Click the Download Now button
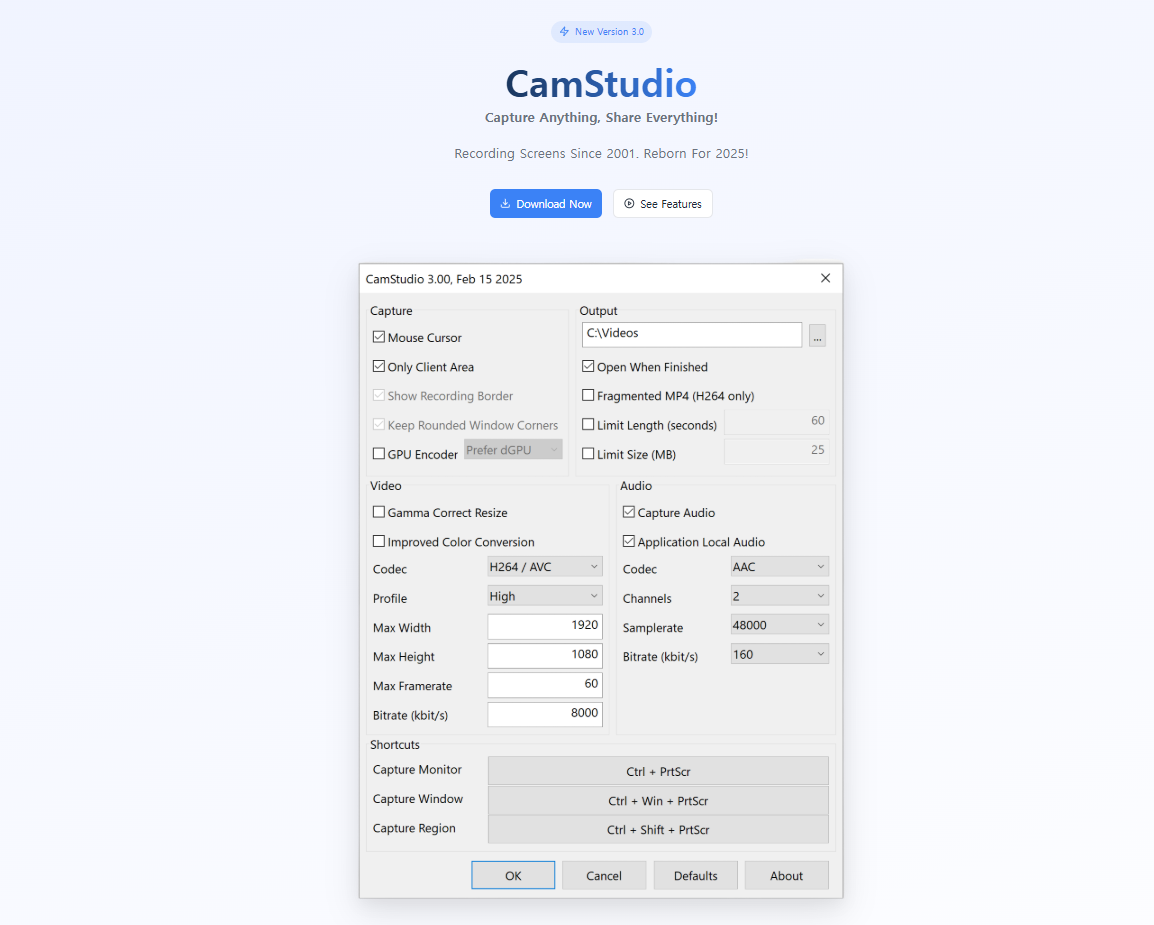This screenshot has width=1154, height=925. point(545,204)
